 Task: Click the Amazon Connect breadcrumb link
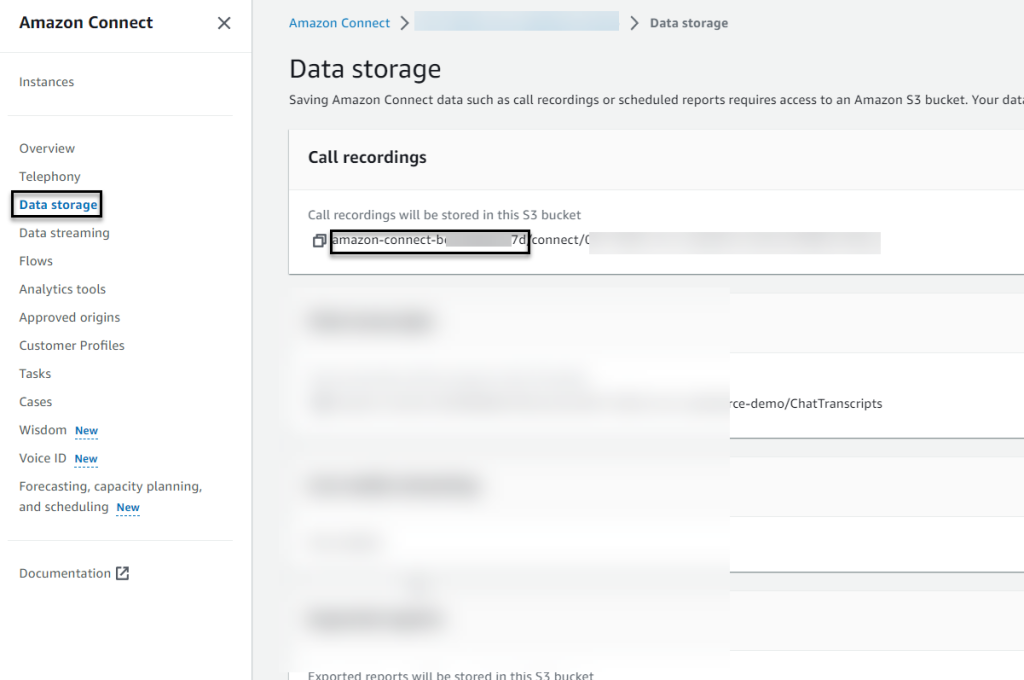(x=339, y=23)
